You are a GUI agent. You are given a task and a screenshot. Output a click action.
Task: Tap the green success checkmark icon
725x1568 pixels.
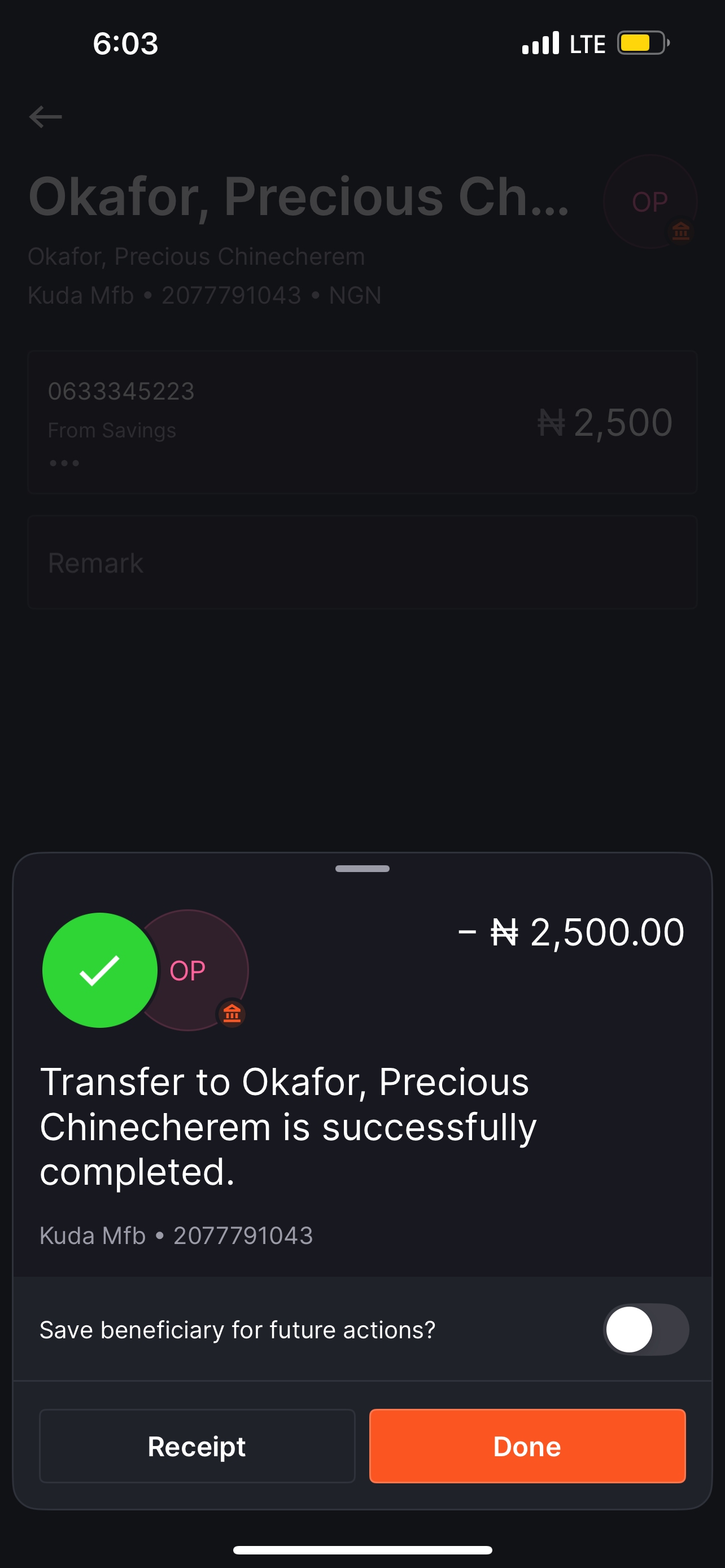tap(100, 970)
